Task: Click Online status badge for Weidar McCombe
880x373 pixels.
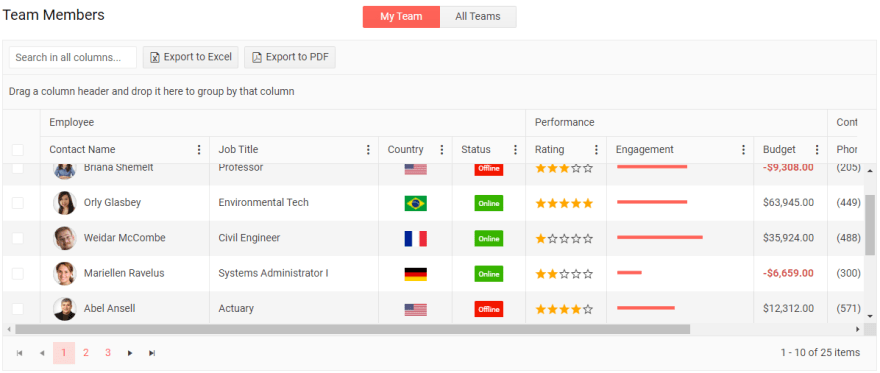Action: (x=489, y=238)
